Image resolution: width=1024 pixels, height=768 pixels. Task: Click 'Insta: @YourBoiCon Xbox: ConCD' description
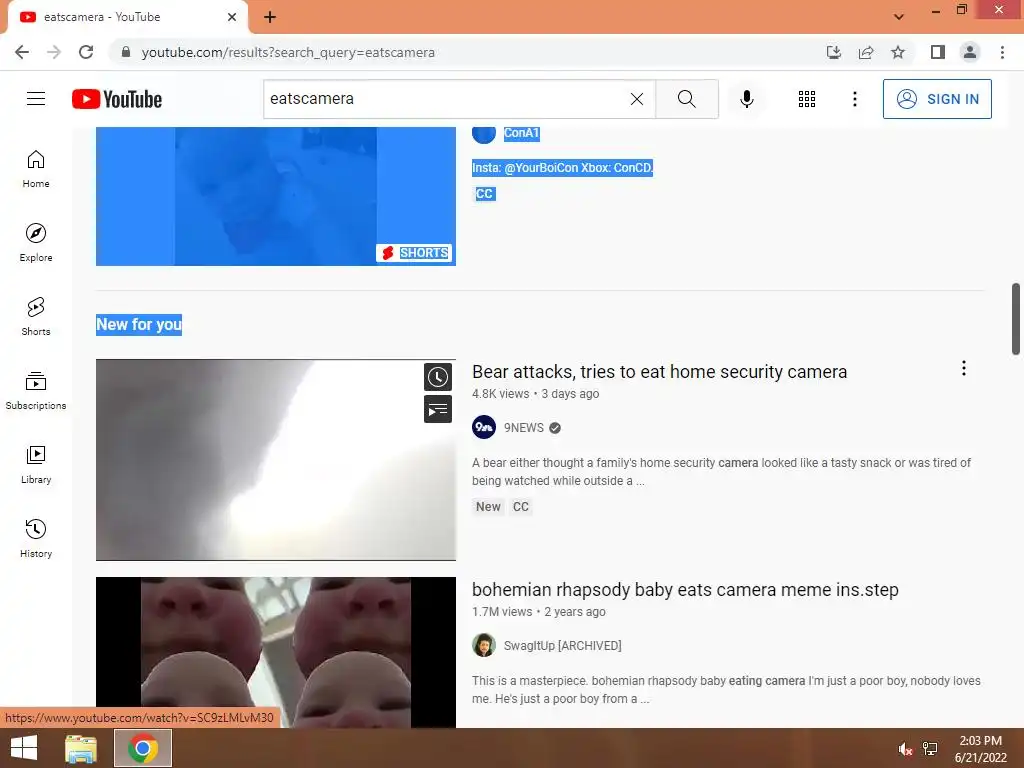click(x=562, y=168)
